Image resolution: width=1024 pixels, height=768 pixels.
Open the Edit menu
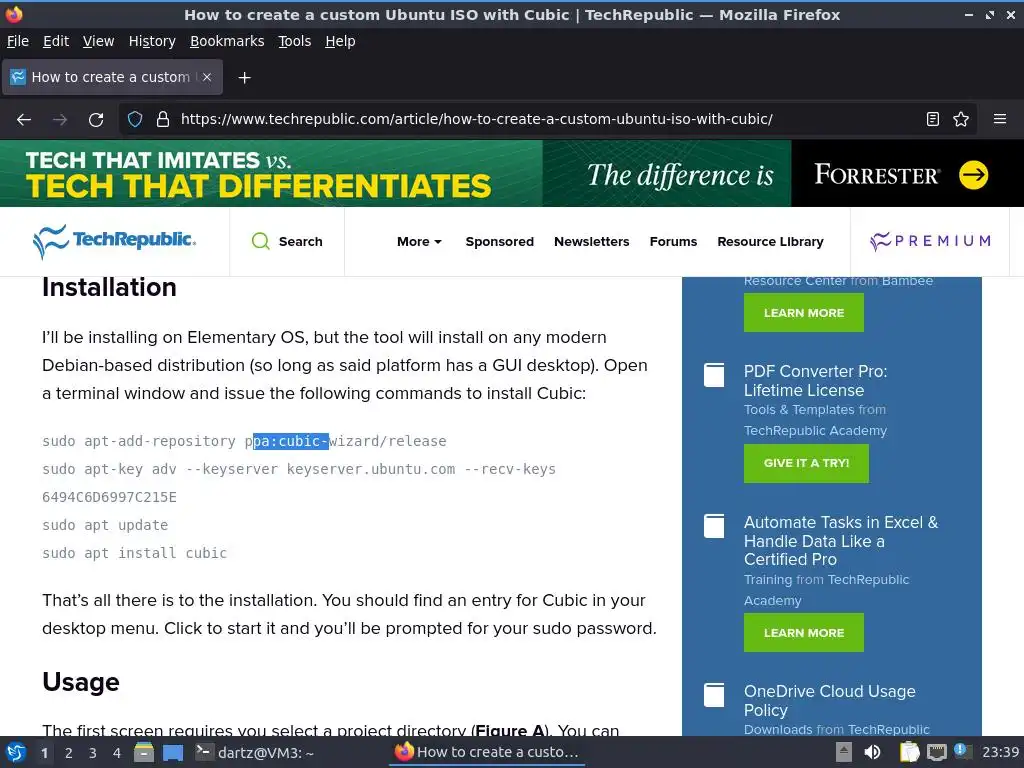[56, 41]
